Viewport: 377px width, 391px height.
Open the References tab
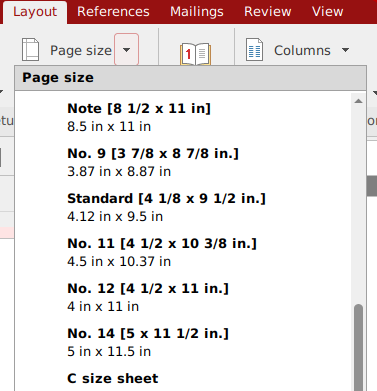(x=113, y=12)
